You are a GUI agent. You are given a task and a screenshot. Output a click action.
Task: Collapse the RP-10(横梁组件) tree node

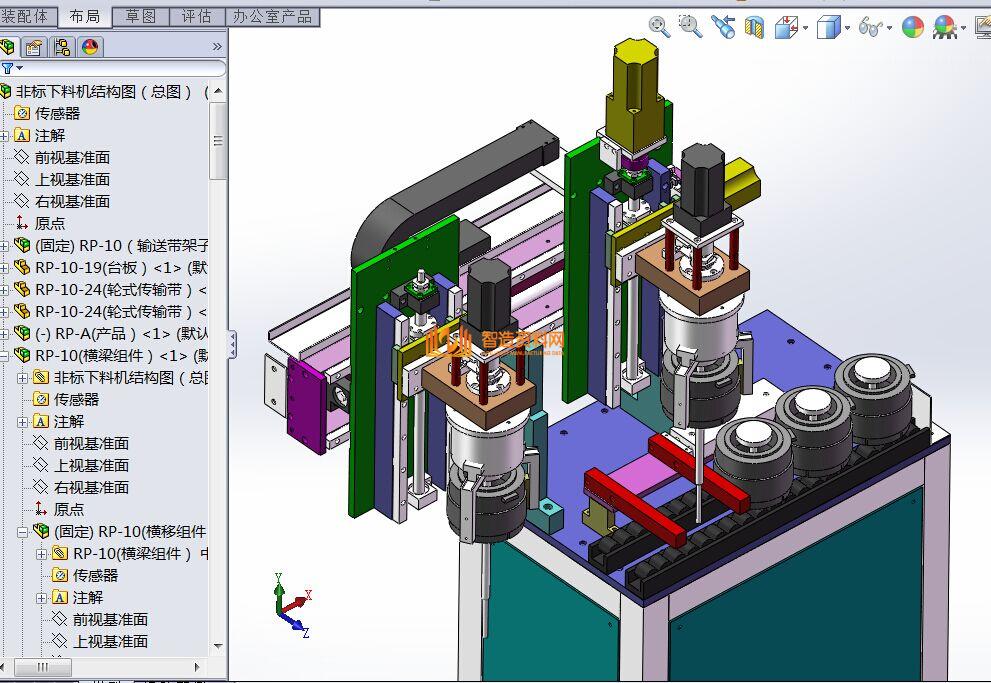click(5, 355)
